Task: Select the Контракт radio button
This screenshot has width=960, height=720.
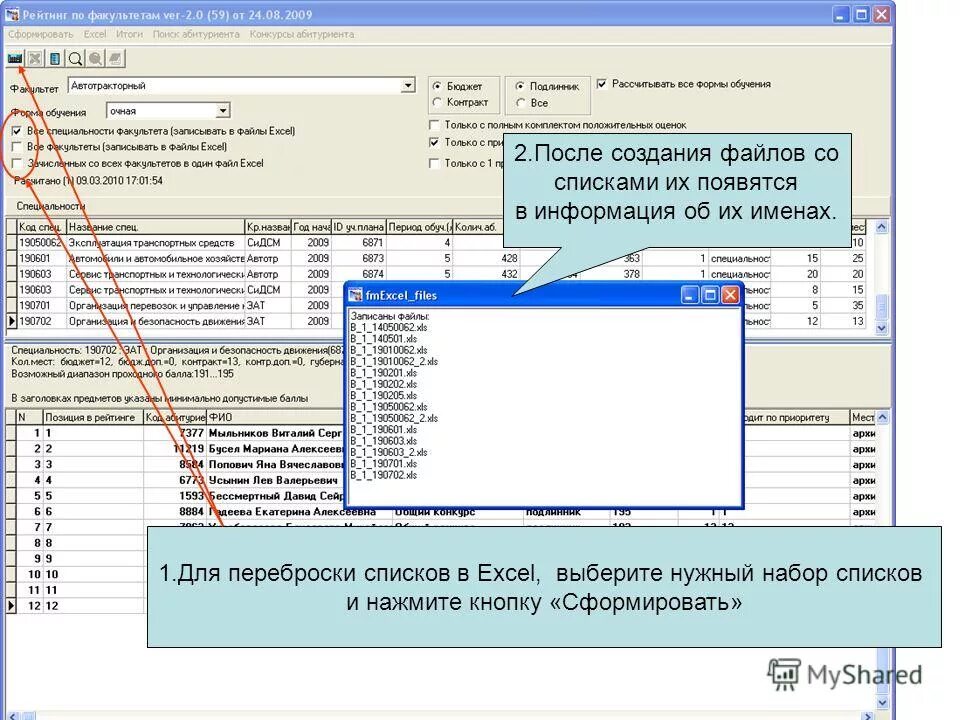Action: pyautogui.click(x=437, y=102)
